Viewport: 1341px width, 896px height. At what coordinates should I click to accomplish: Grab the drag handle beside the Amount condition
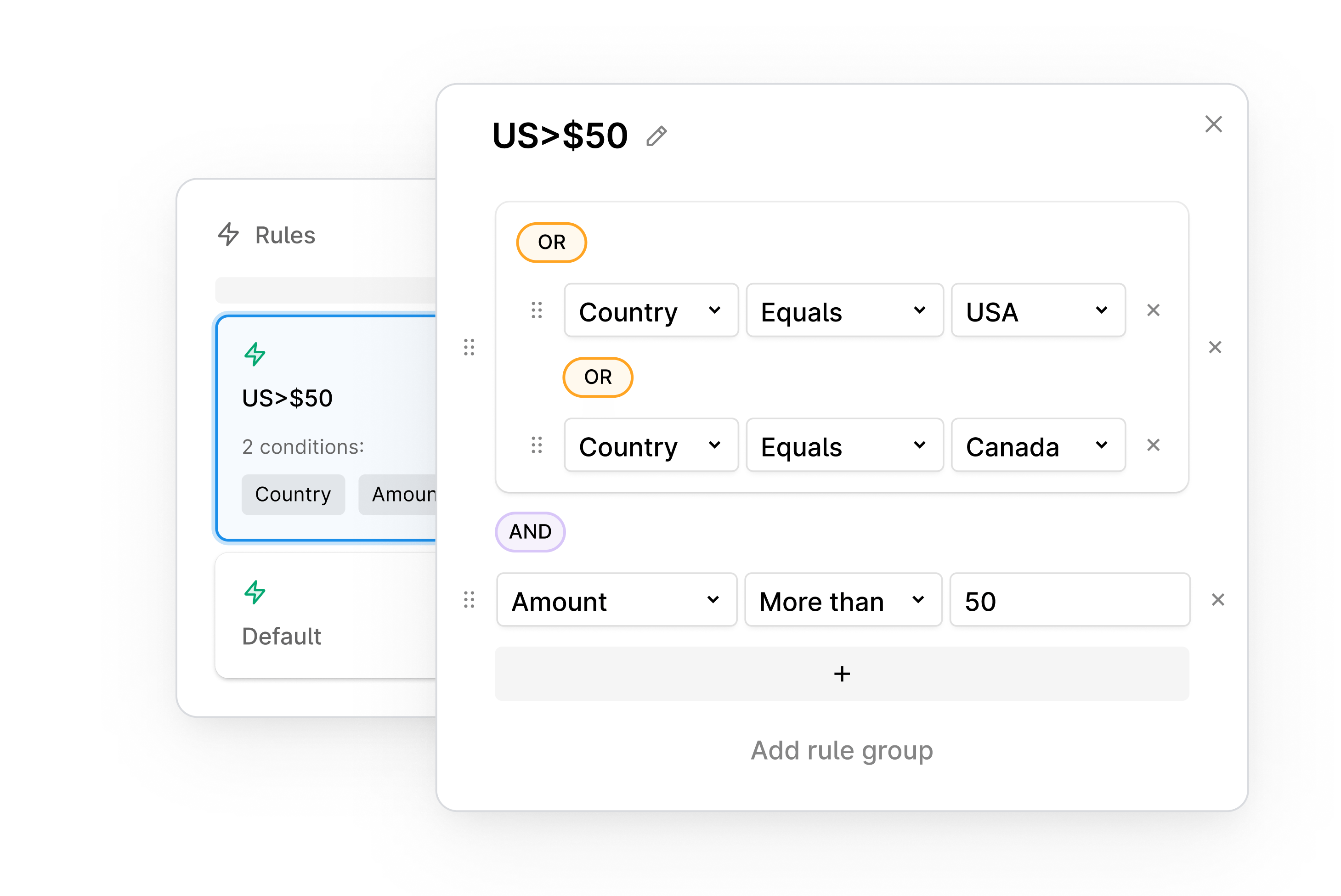point(470,600)
